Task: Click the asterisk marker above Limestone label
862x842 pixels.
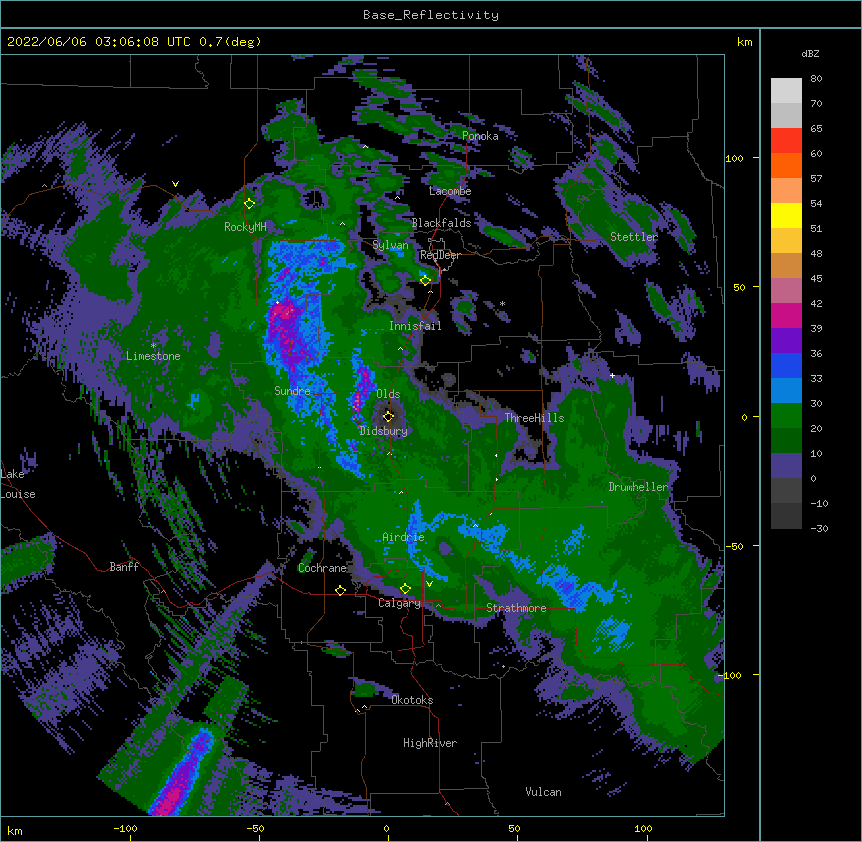Action: (x=154, y=346)
